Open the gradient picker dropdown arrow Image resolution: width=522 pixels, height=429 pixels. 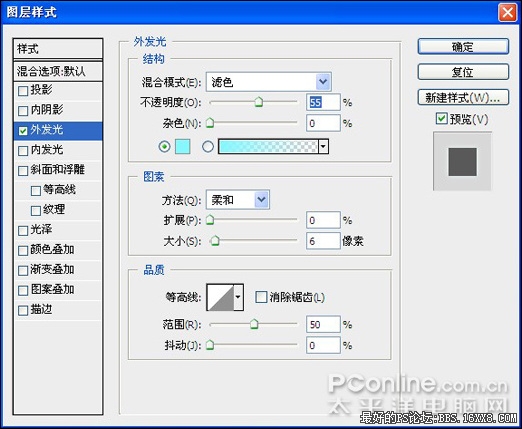(323, 147)
